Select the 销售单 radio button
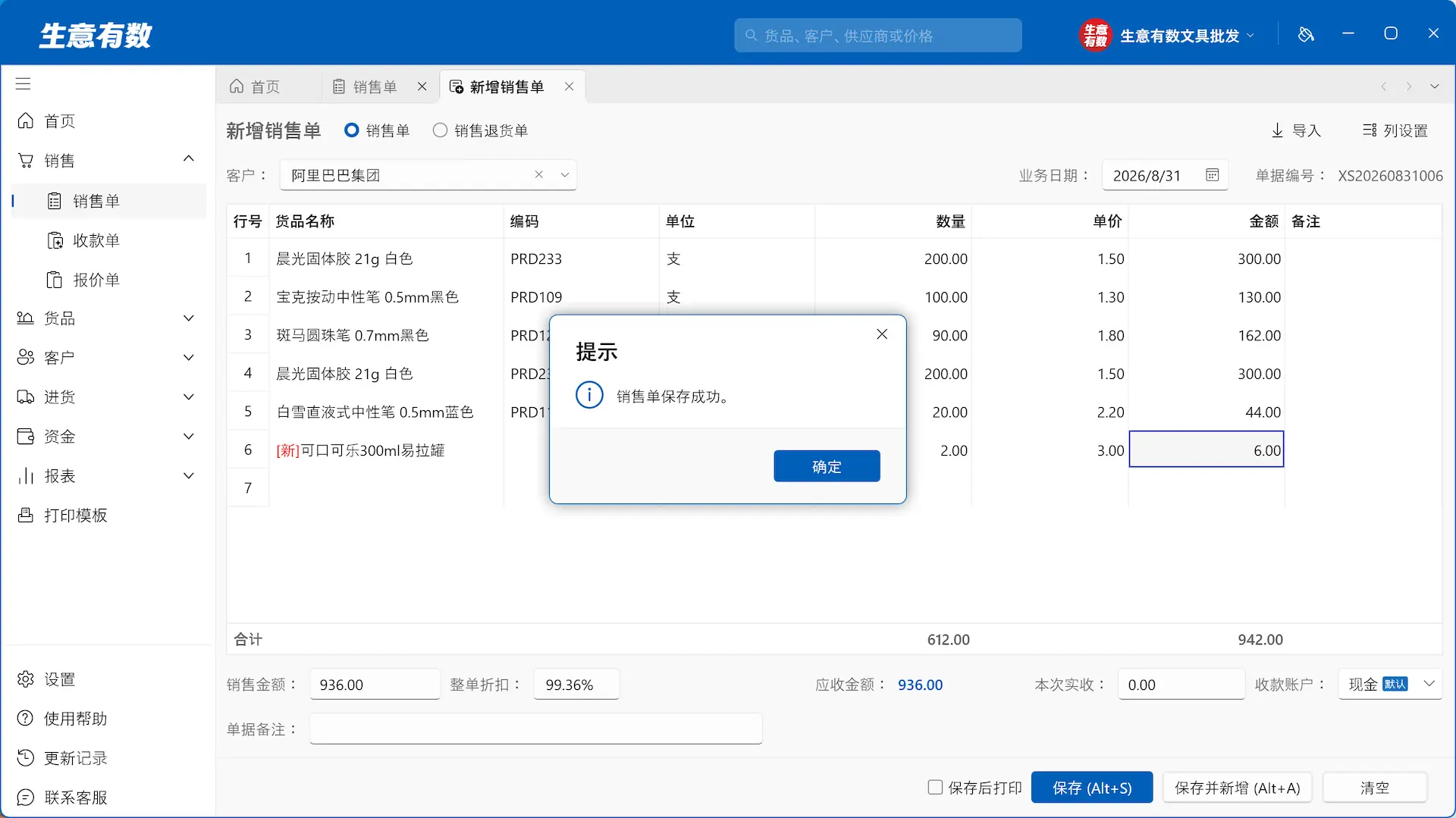 click(351, 130)
